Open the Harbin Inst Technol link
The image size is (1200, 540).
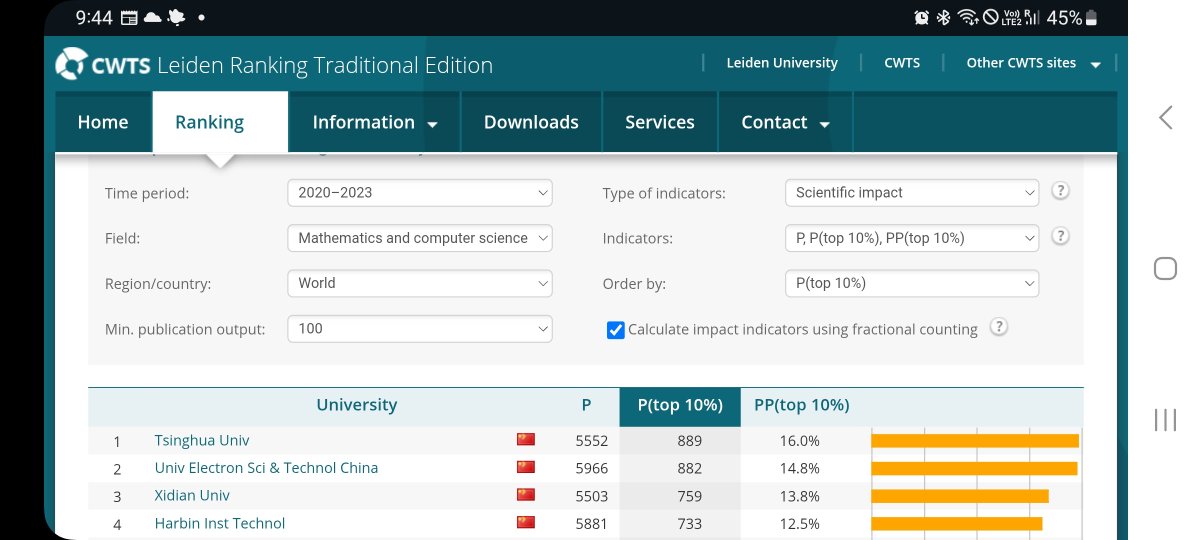[220, 523]
